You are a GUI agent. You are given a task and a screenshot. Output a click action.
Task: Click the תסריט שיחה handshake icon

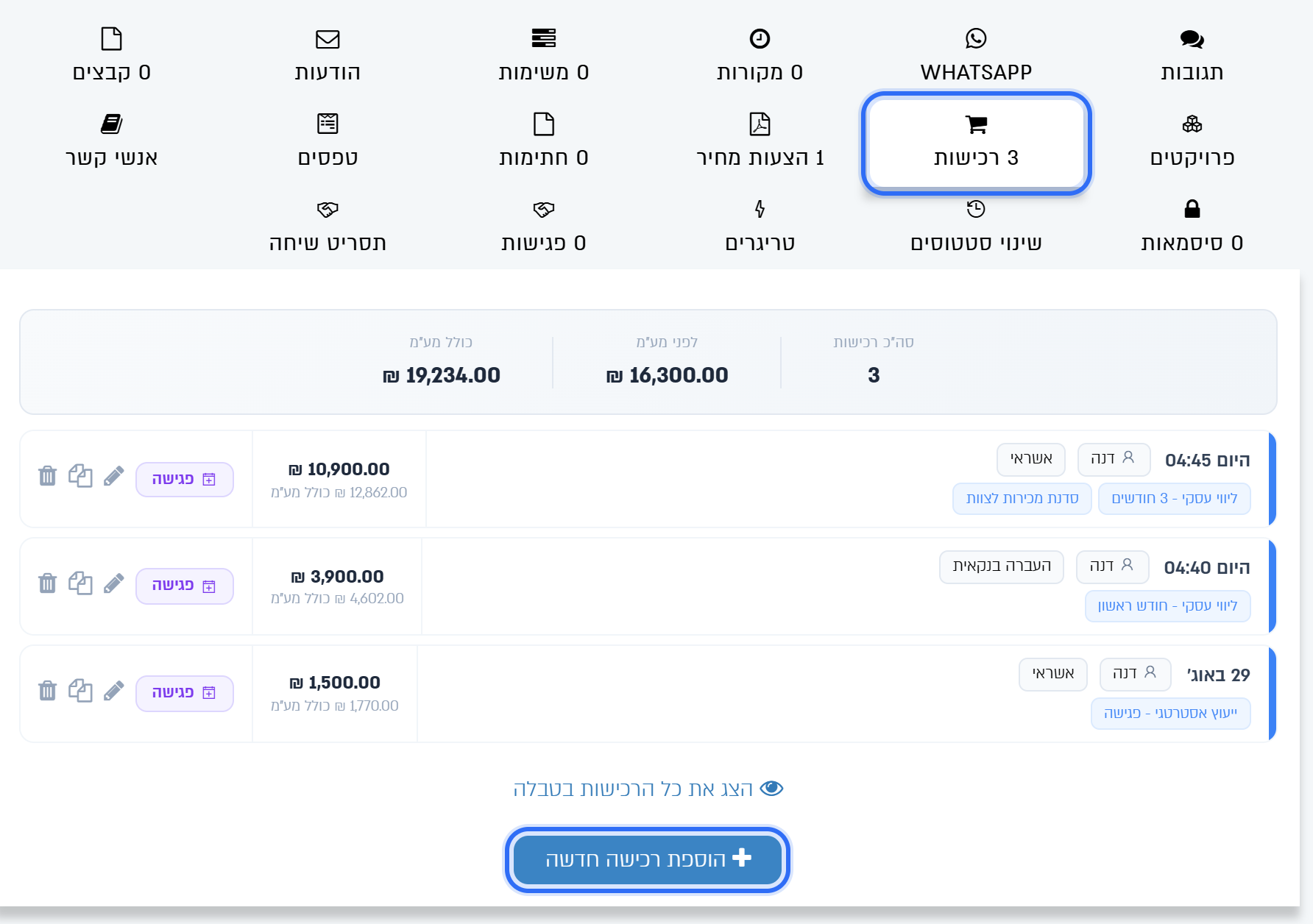[328, 210]
